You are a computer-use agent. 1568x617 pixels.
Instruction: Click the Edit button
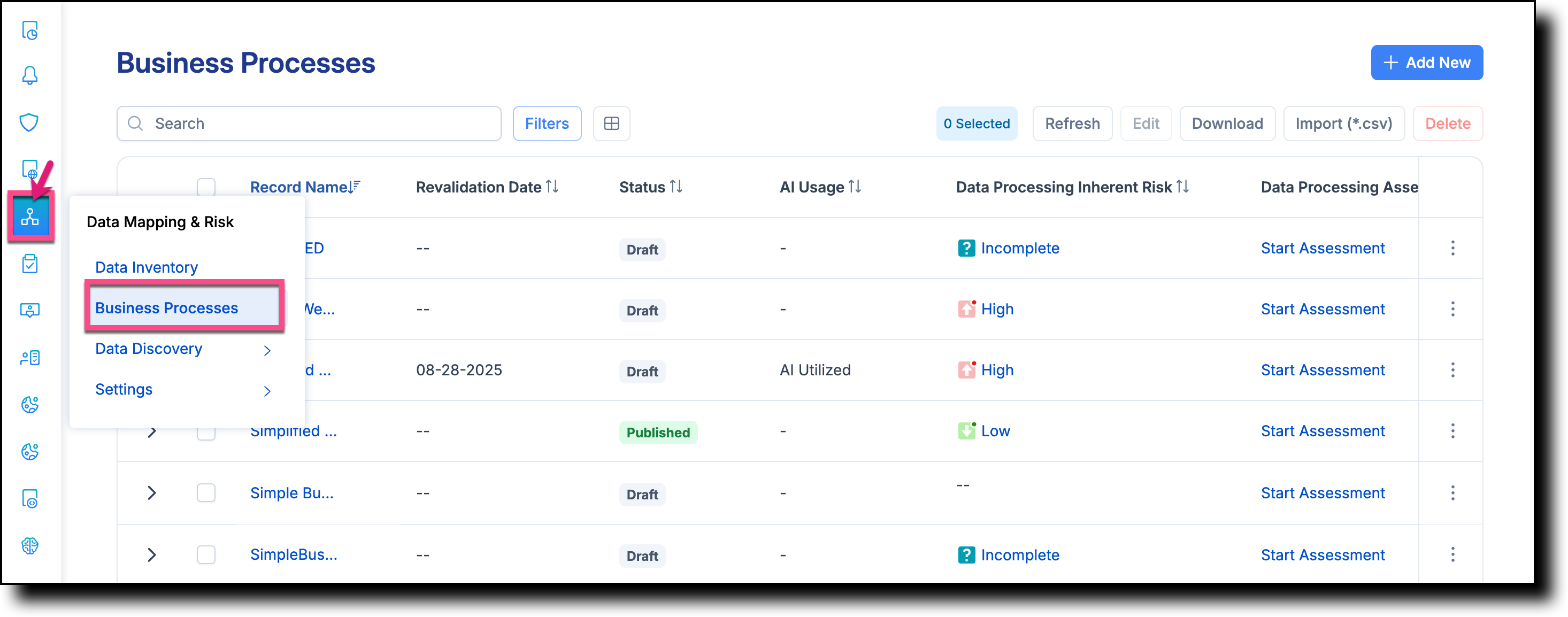tap(1146, 124)
